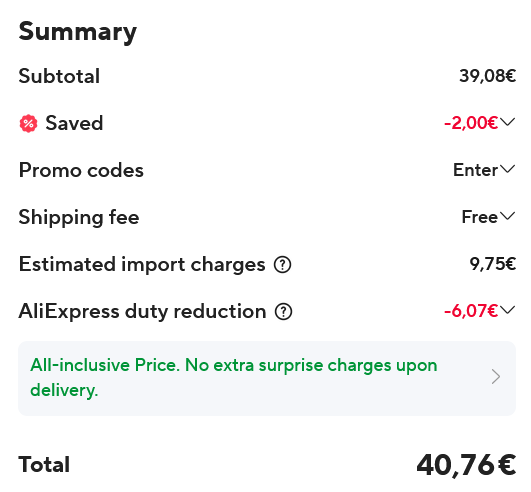Image resolution: width=531 pixels, height=492 pixels.
Task: Click the Saved label
Action: click(x=74, y=123)
